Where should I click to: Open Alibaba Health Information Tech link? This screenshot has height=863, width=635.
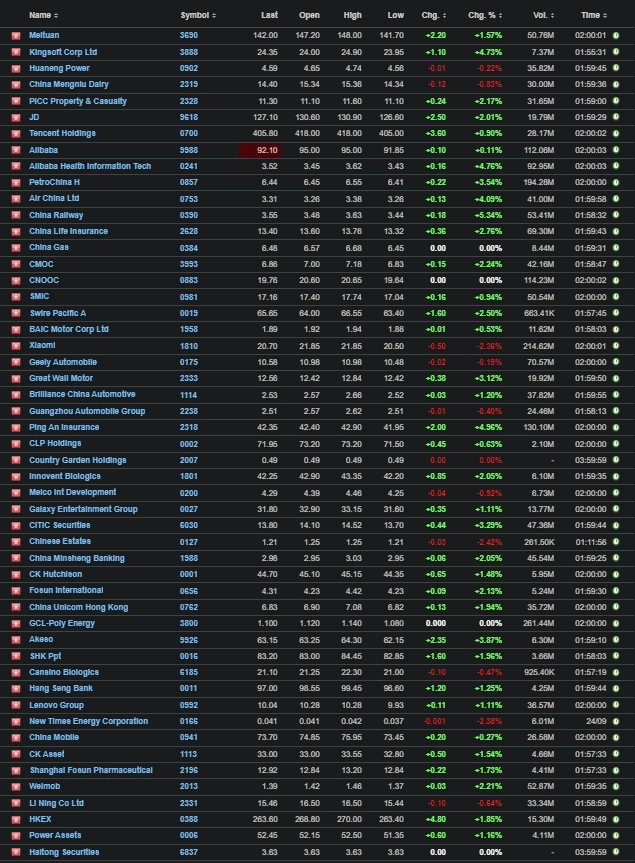90,166
